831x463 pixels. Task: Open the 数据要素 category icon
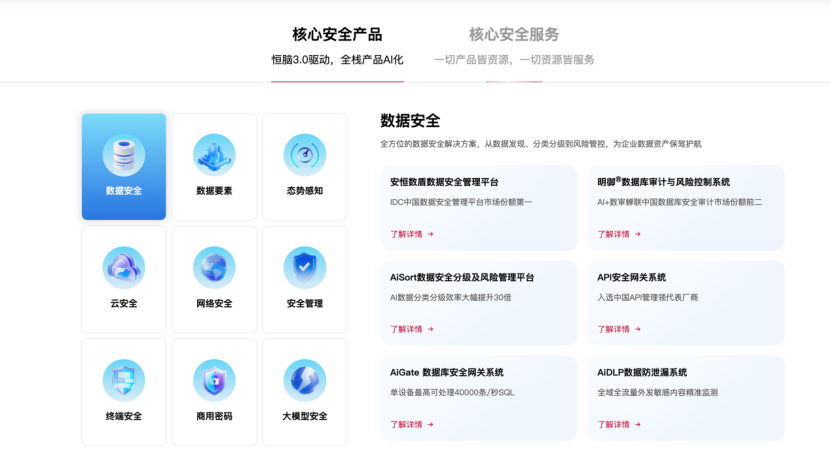point(214,156)
